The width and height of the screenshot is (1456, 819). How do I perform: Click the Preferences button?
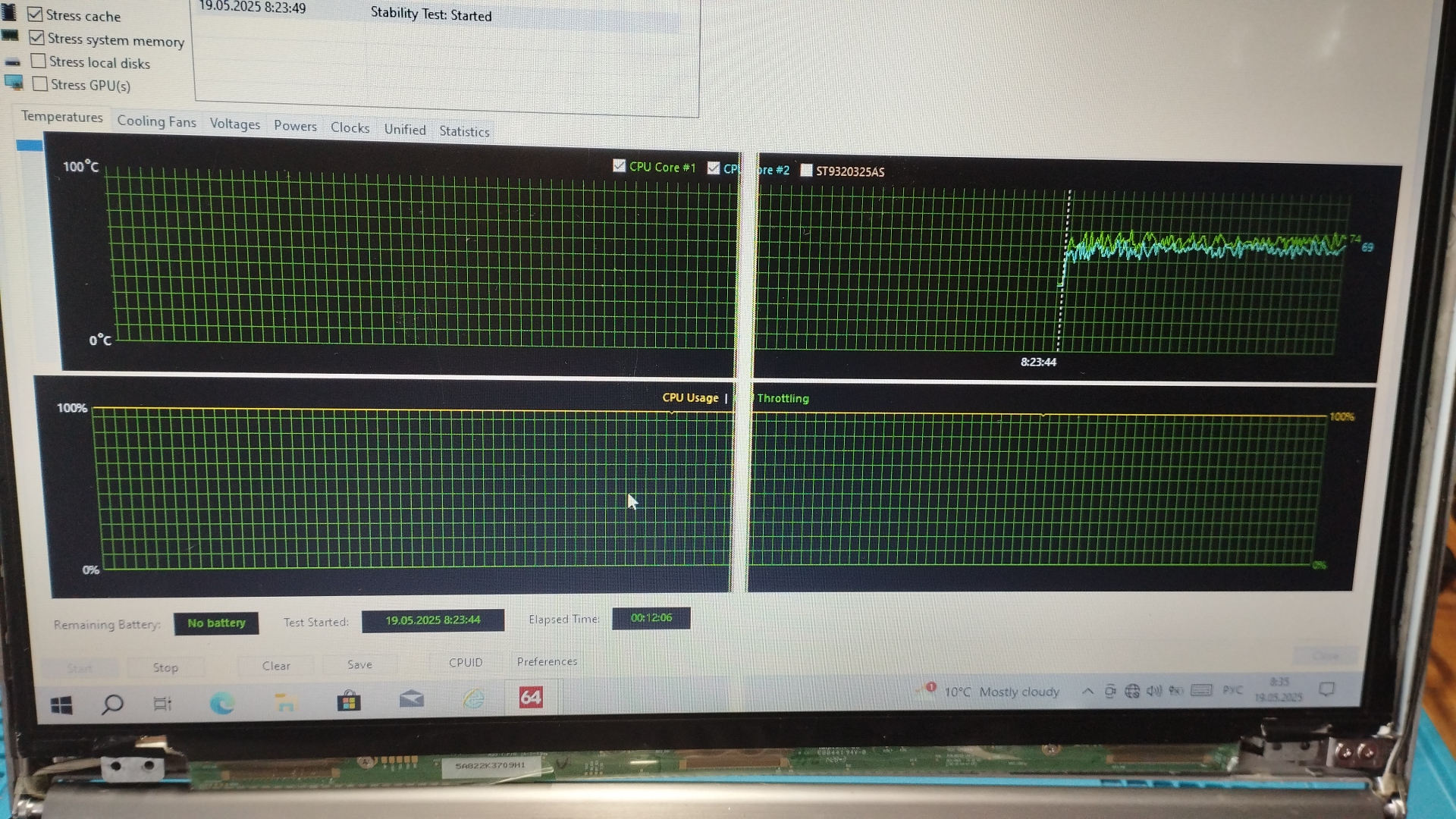pos(547,661)
